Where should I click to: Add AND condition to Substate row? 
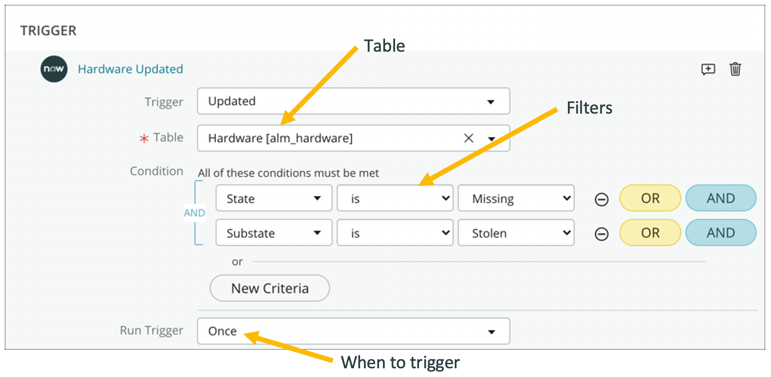click(721, 232)
